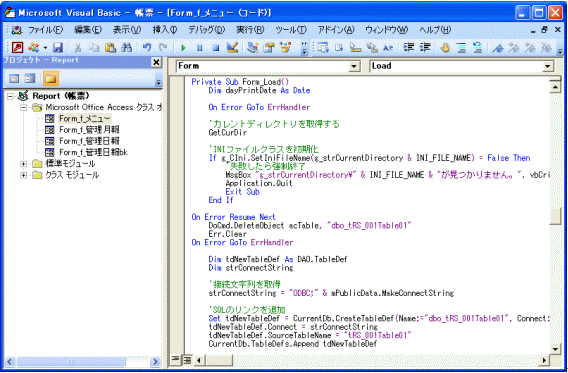Expand the 標準モジュール folder
Screen dimensions: 568x373
pyautogui.click(x=24, y=164)
